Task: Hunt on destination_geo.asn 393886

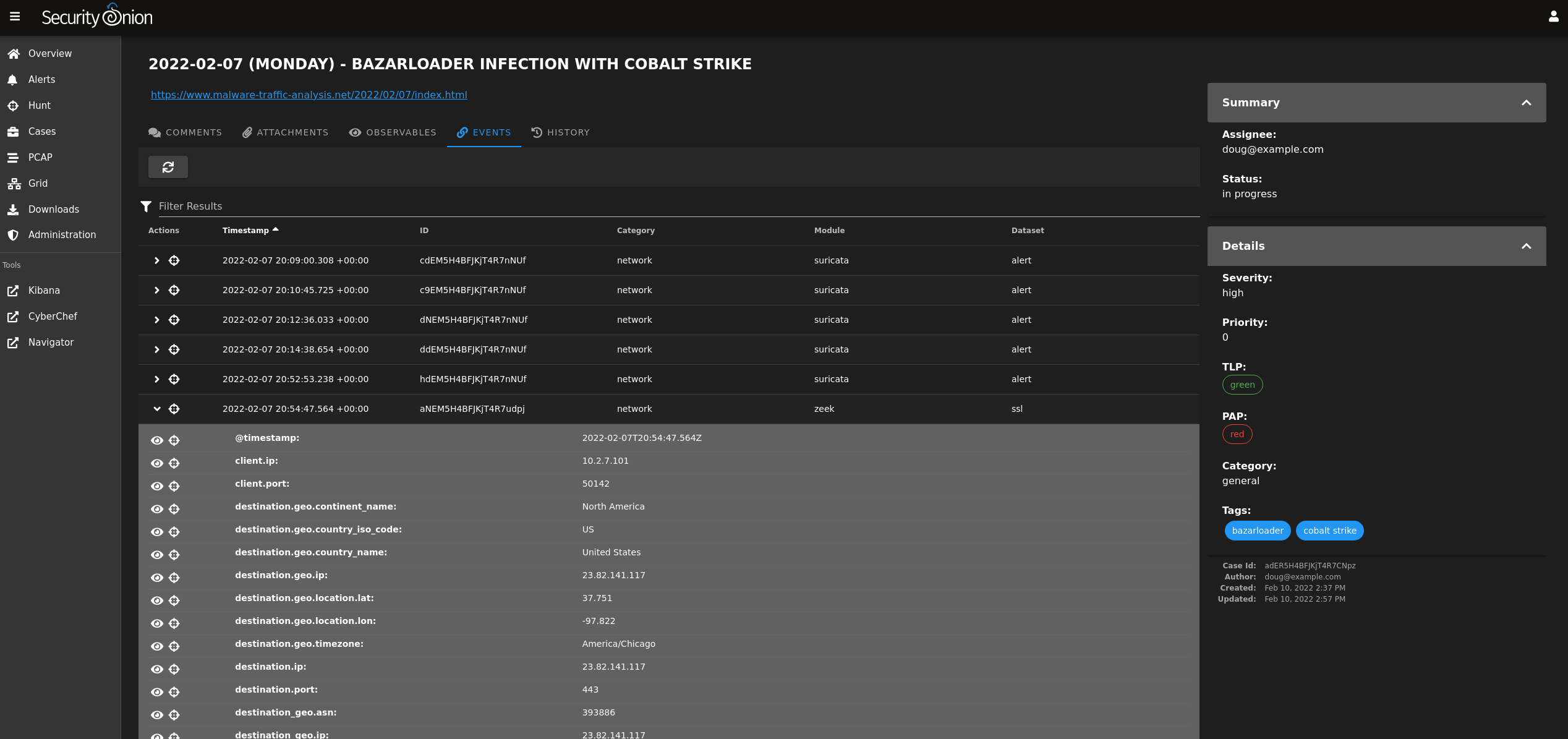Action: tap(174, 716)
